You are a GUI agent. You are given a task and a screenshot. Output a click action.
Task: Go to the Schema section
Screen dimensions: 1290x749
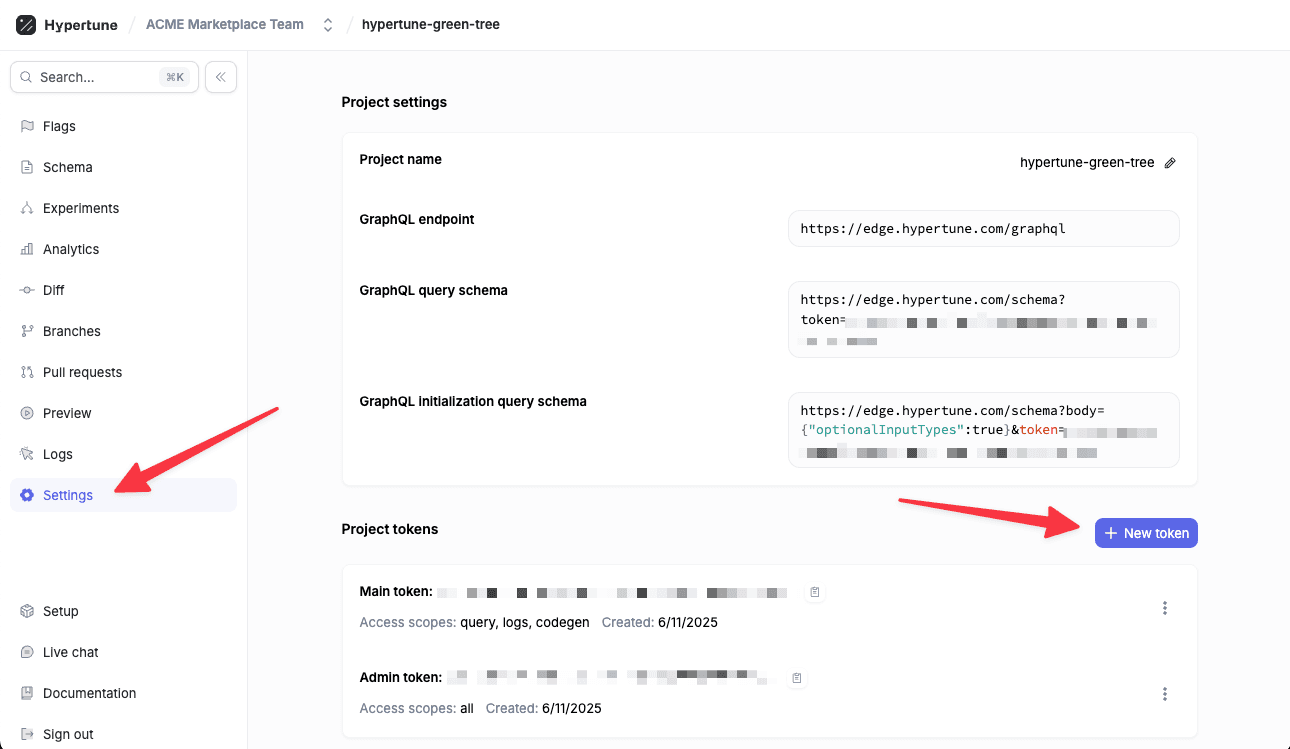coord(67,167)
